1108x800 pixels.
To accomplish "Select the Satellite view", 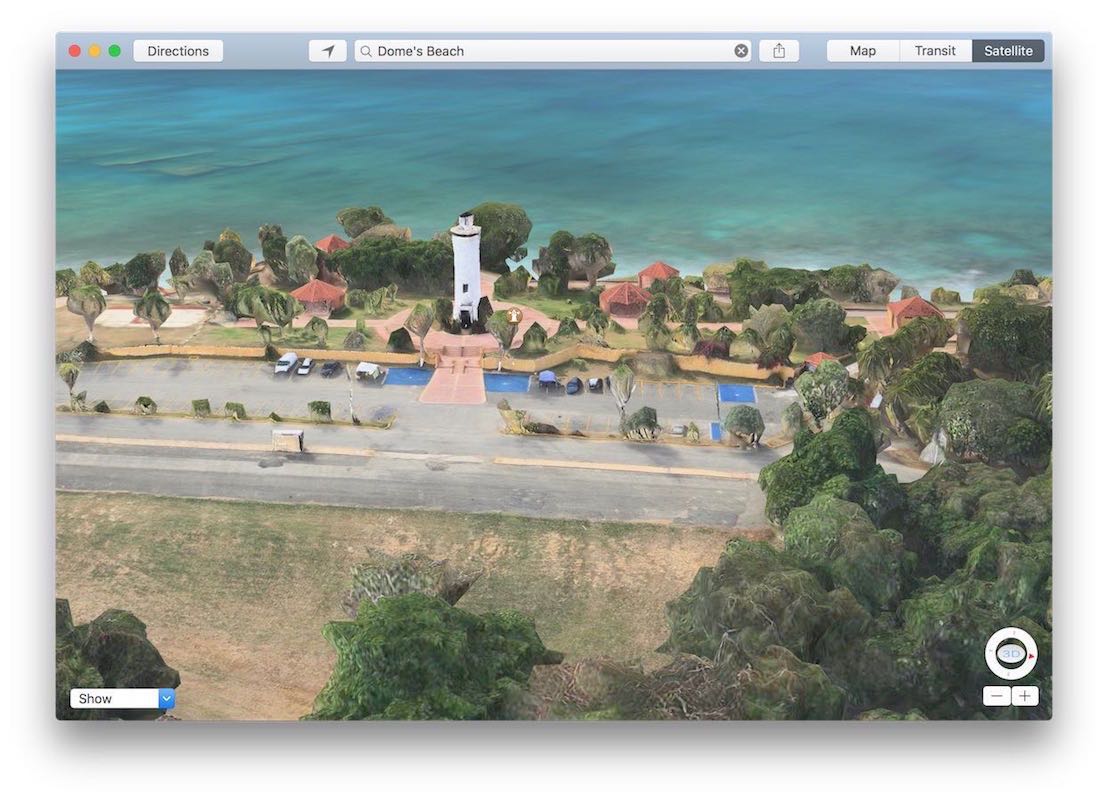I will [1008, 51].
